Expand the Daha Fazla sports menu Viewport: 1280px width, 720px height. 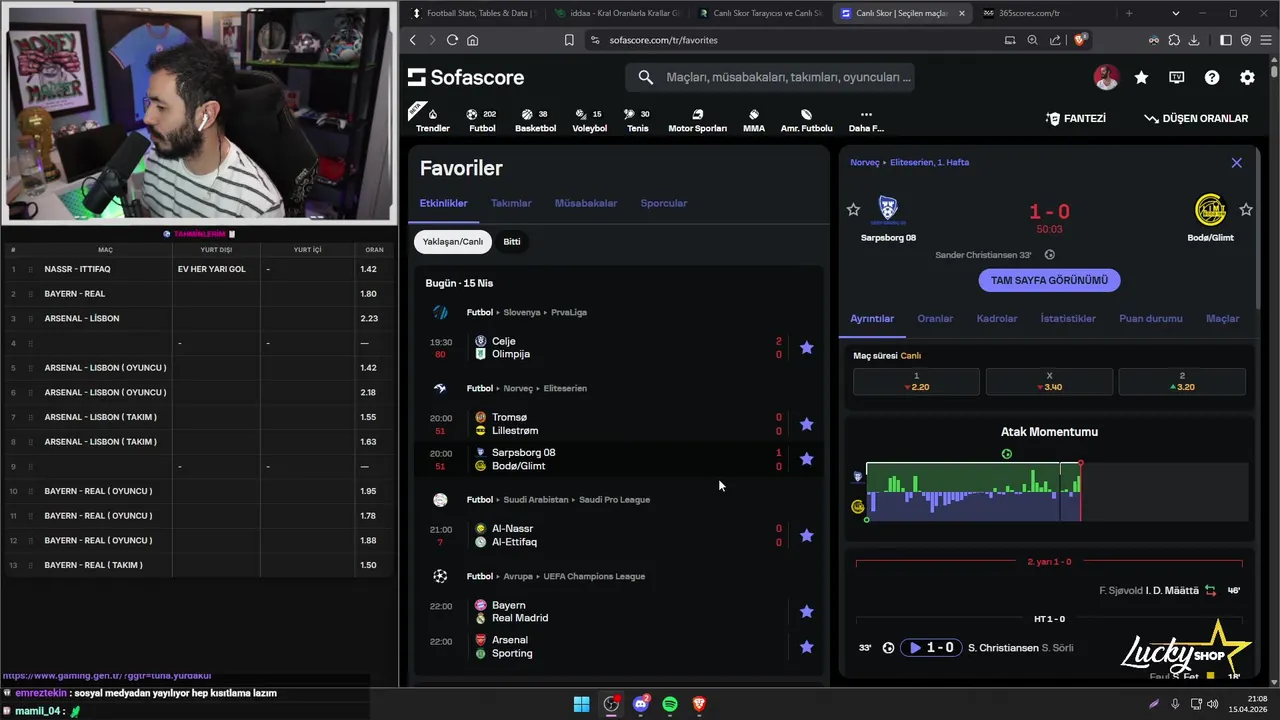866,119
